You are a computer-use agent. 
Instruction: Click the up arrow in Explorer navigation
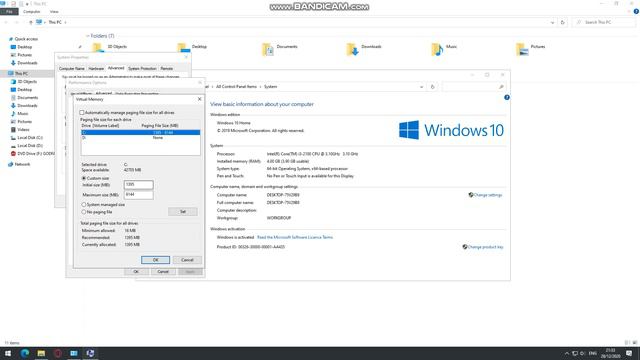pyautogui.click(x=31, y=22)
